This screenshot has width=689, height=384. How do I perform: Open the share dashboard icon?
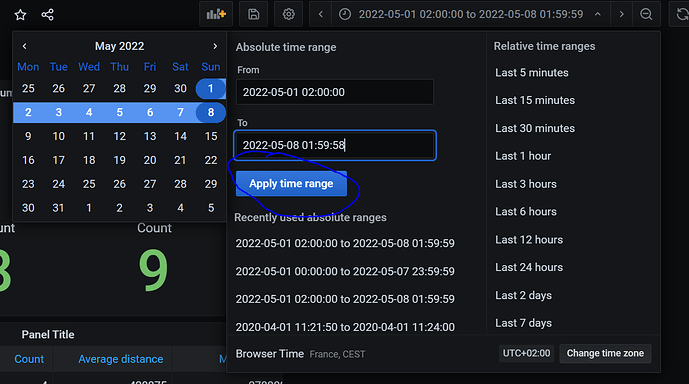47,14
